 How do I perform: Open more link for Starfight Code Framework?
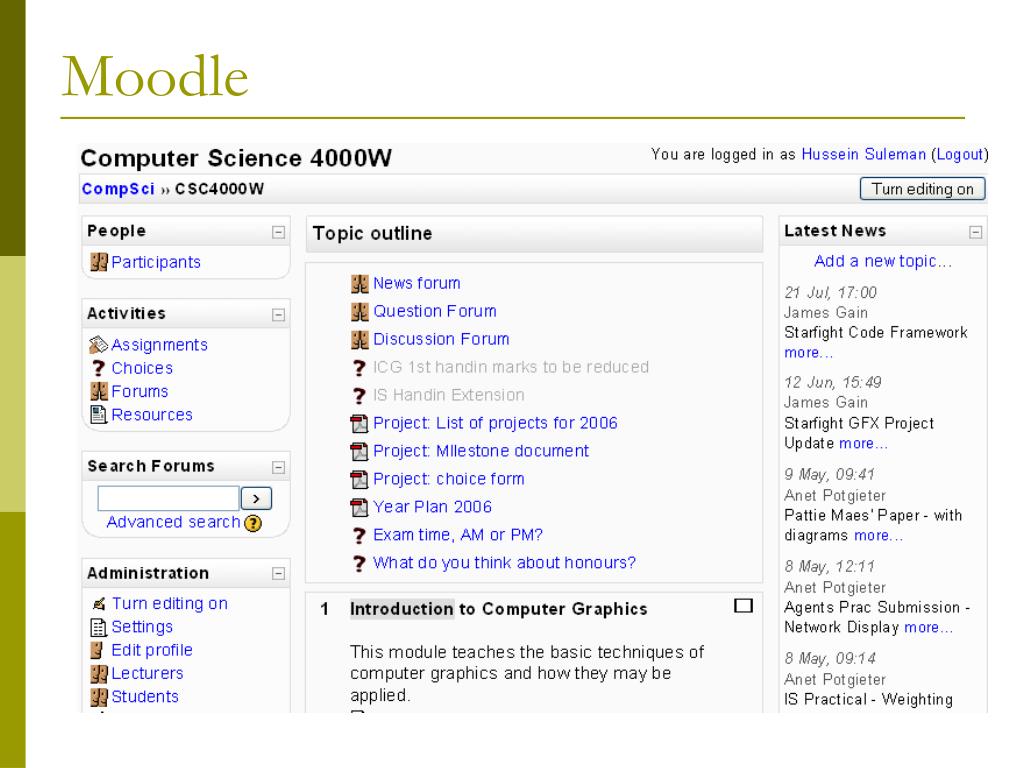[x=808, y=353]
